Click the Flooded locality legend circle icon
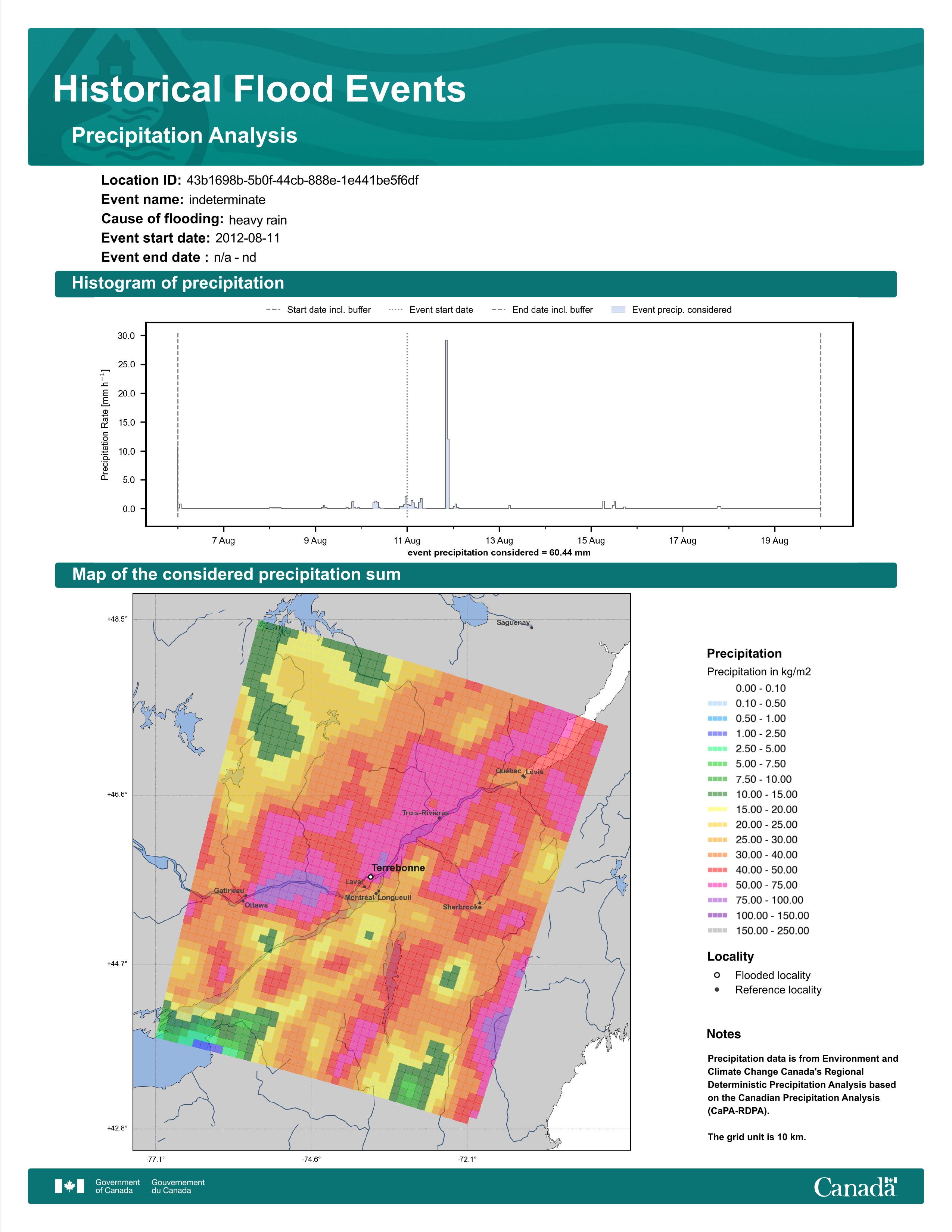Screen dimensions: 952x1232 point(717,975)
